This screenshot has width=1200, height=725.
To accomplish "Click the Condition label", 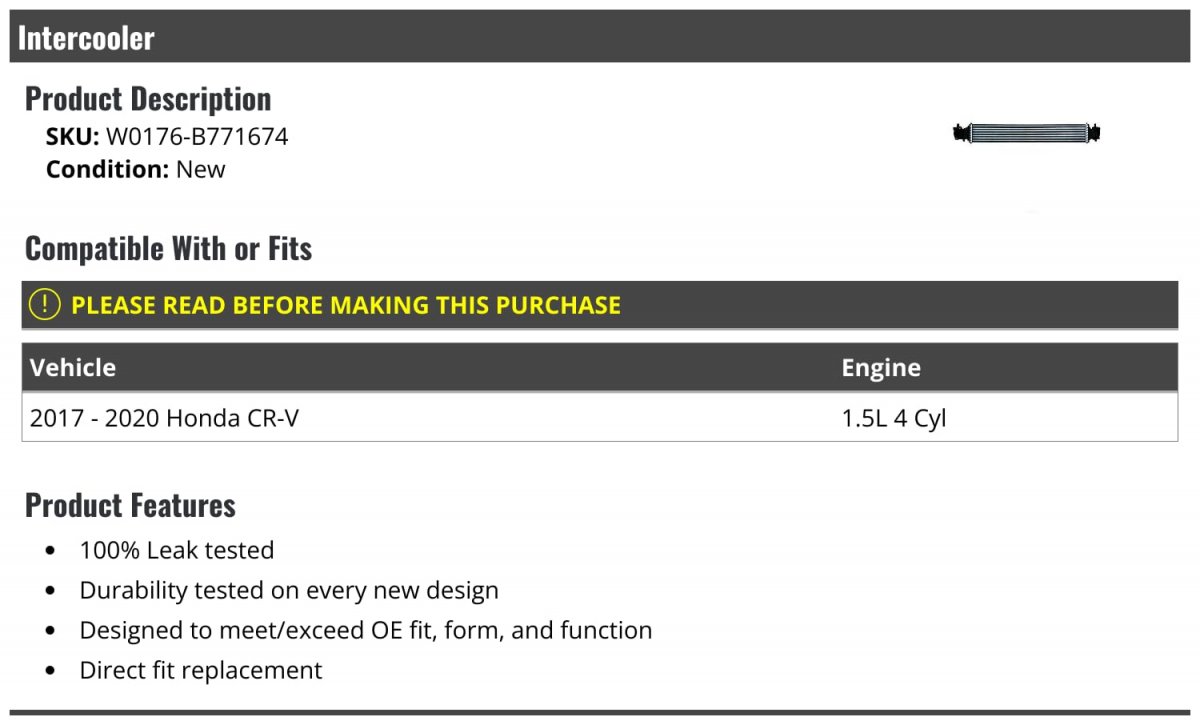I will [107, 169].
